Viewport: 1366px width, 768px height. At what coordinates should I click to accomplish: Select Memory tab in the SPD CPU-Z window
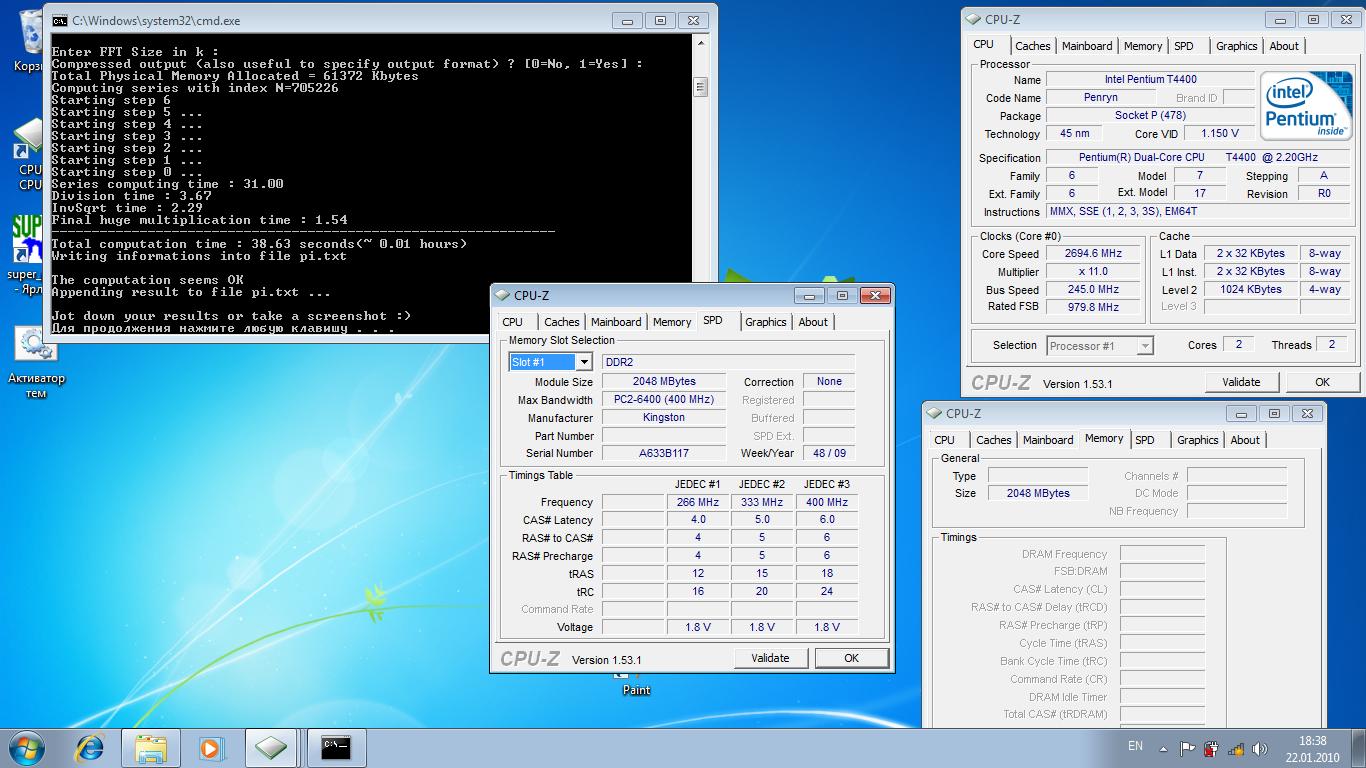tap(672, 322)
